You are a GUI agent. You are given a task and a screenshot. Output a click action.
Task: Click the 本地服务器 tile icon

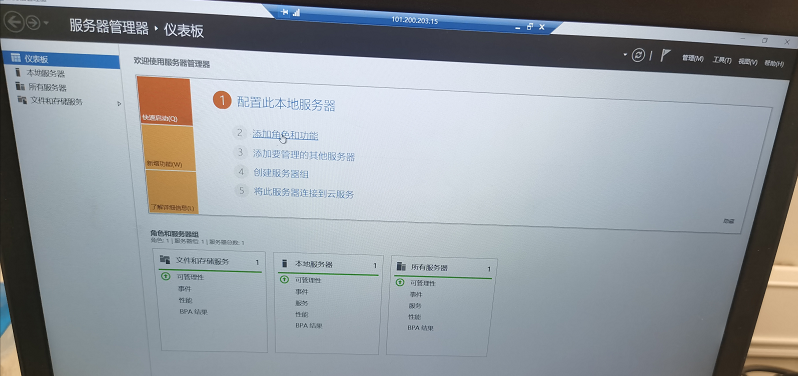click(x=284, y=264)
